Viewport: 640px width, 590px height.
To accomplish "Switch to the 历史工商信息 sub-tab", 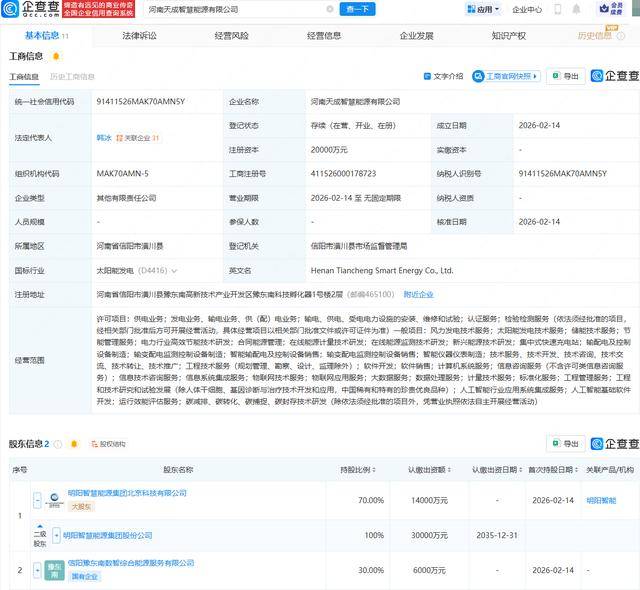I will coord(72,76).
